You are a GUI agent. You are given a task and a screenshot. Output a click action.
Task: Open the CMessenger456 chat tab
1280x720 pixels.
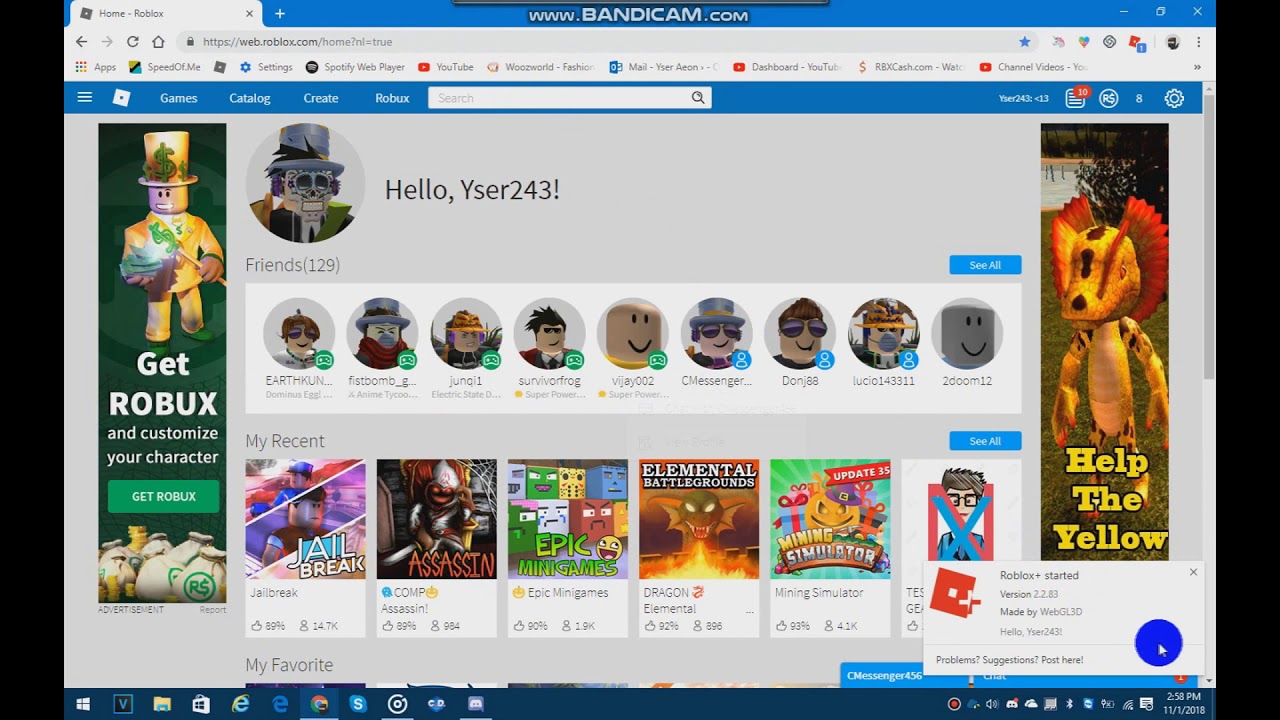pos(883,675)
